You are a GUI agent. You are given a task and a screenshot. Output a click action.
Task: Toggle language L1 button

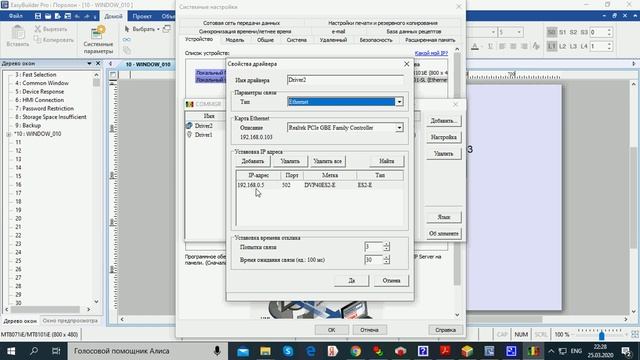pyautogui.click(x=551, y=47)
